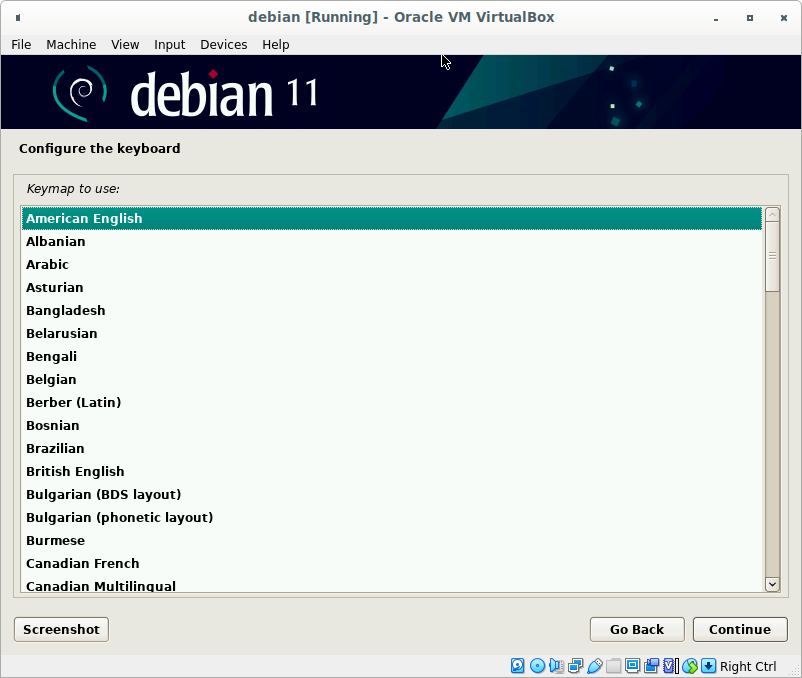
Task: Open the Machine menu
Action: (71, 44)
